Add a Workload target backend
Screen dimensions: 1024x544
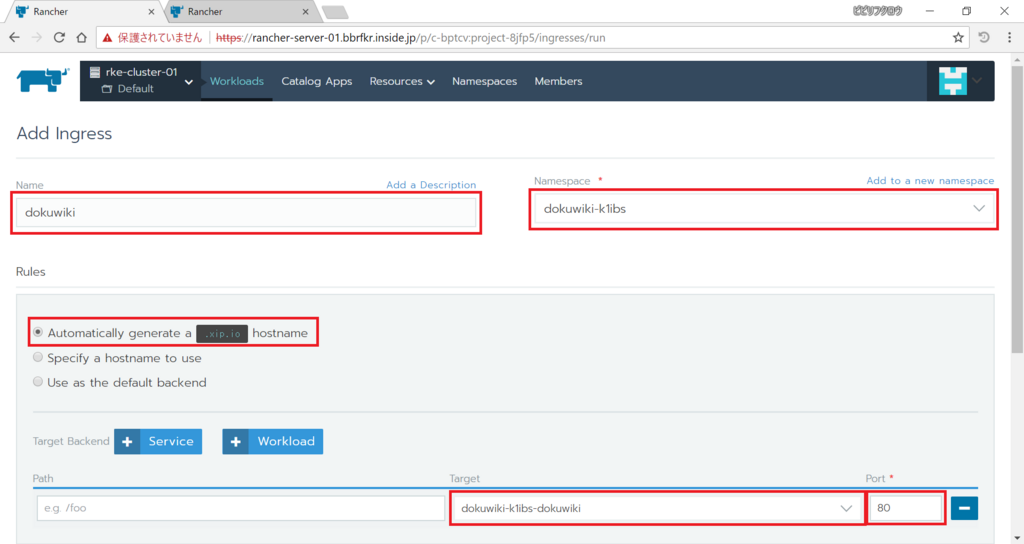tap(272, 441)
